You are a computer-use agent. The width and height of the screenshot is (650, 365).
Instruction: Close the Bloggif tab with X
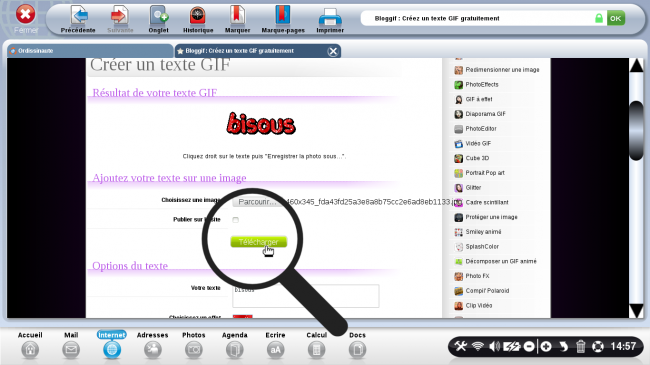point(332,51)
